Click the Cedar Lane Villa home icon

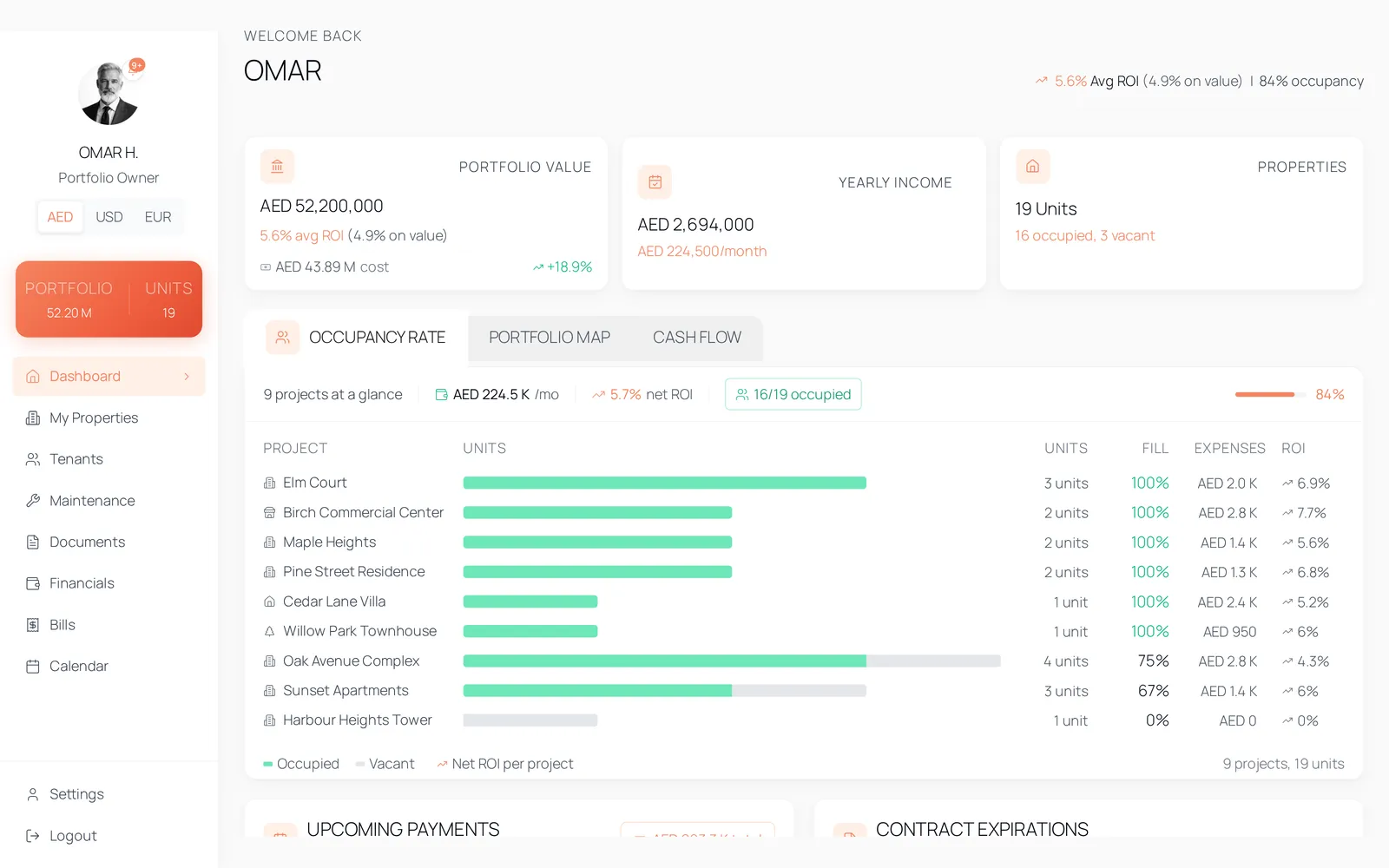(x=269, y=602)
